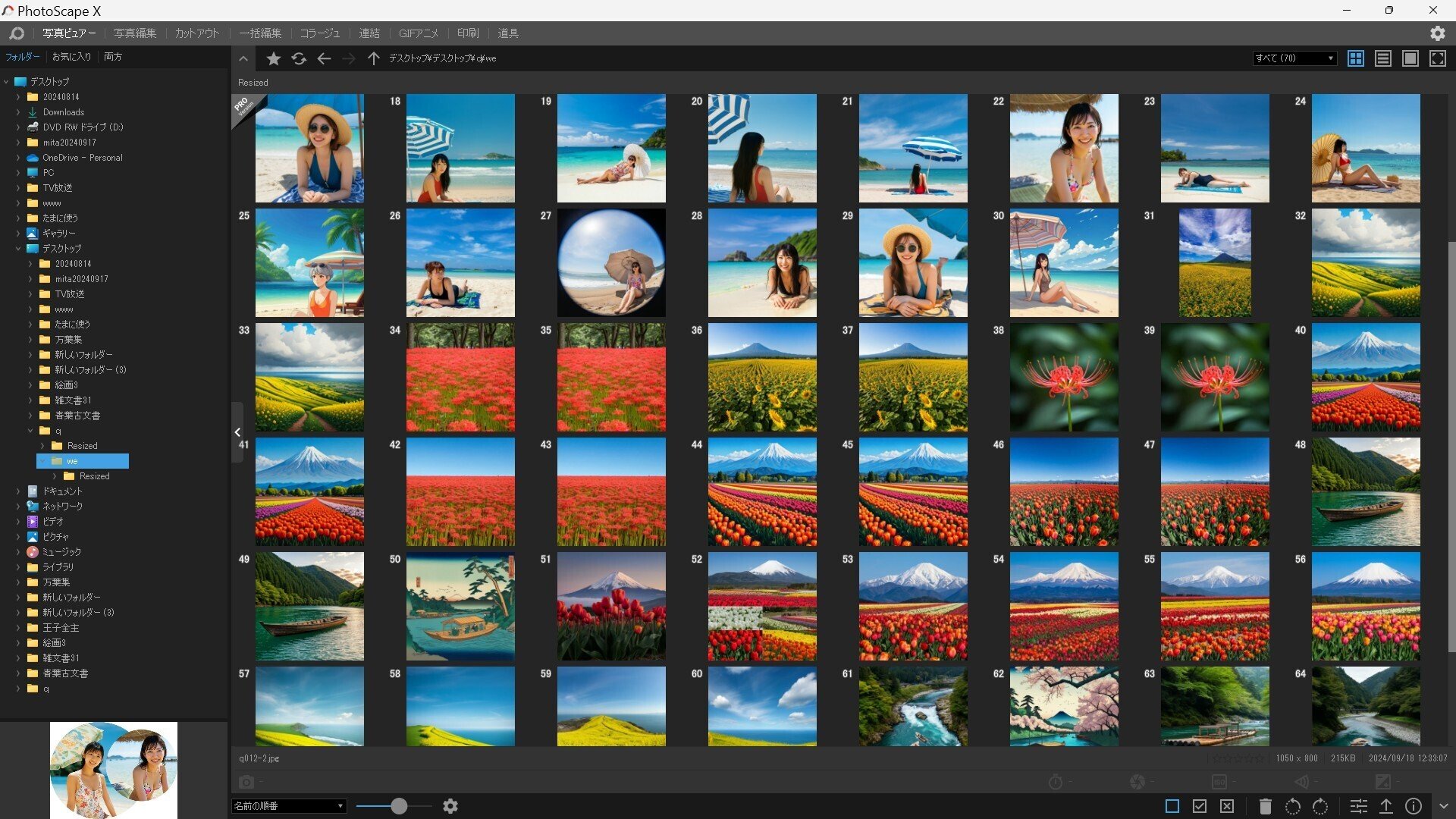Navigate up to the parent folder

pyautogui.click(x=372, y=58)
